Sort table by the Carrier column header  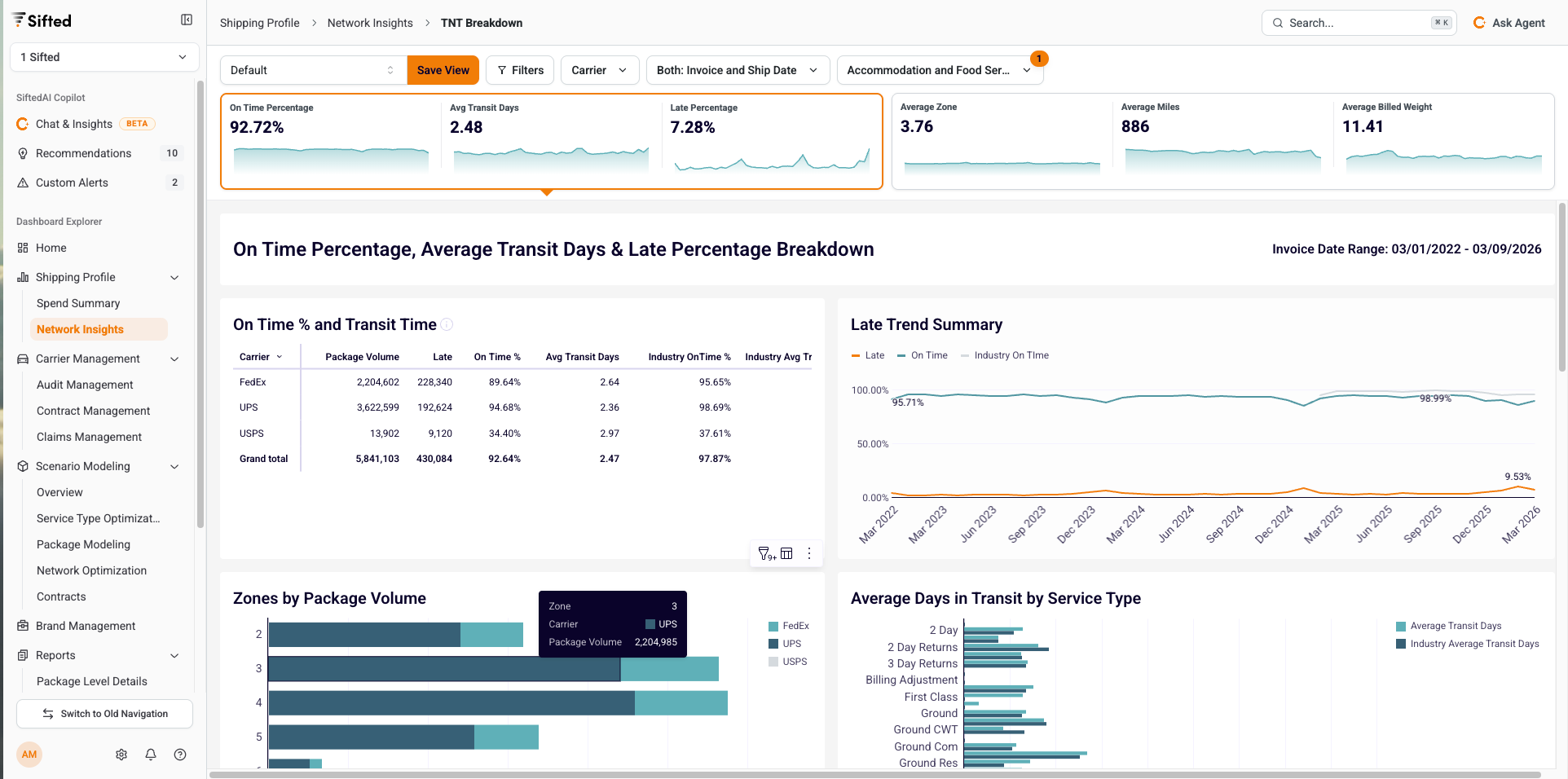262,357
